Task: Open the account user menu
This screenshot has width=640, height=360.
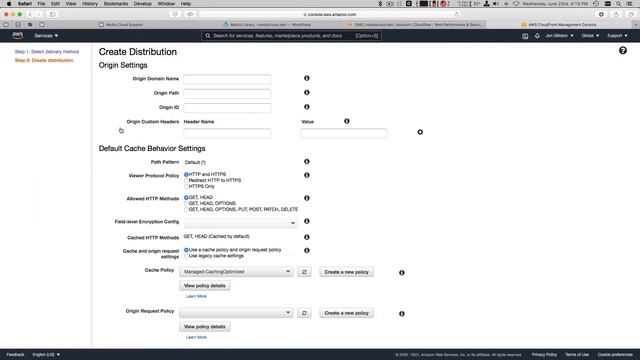Action: 560,36
